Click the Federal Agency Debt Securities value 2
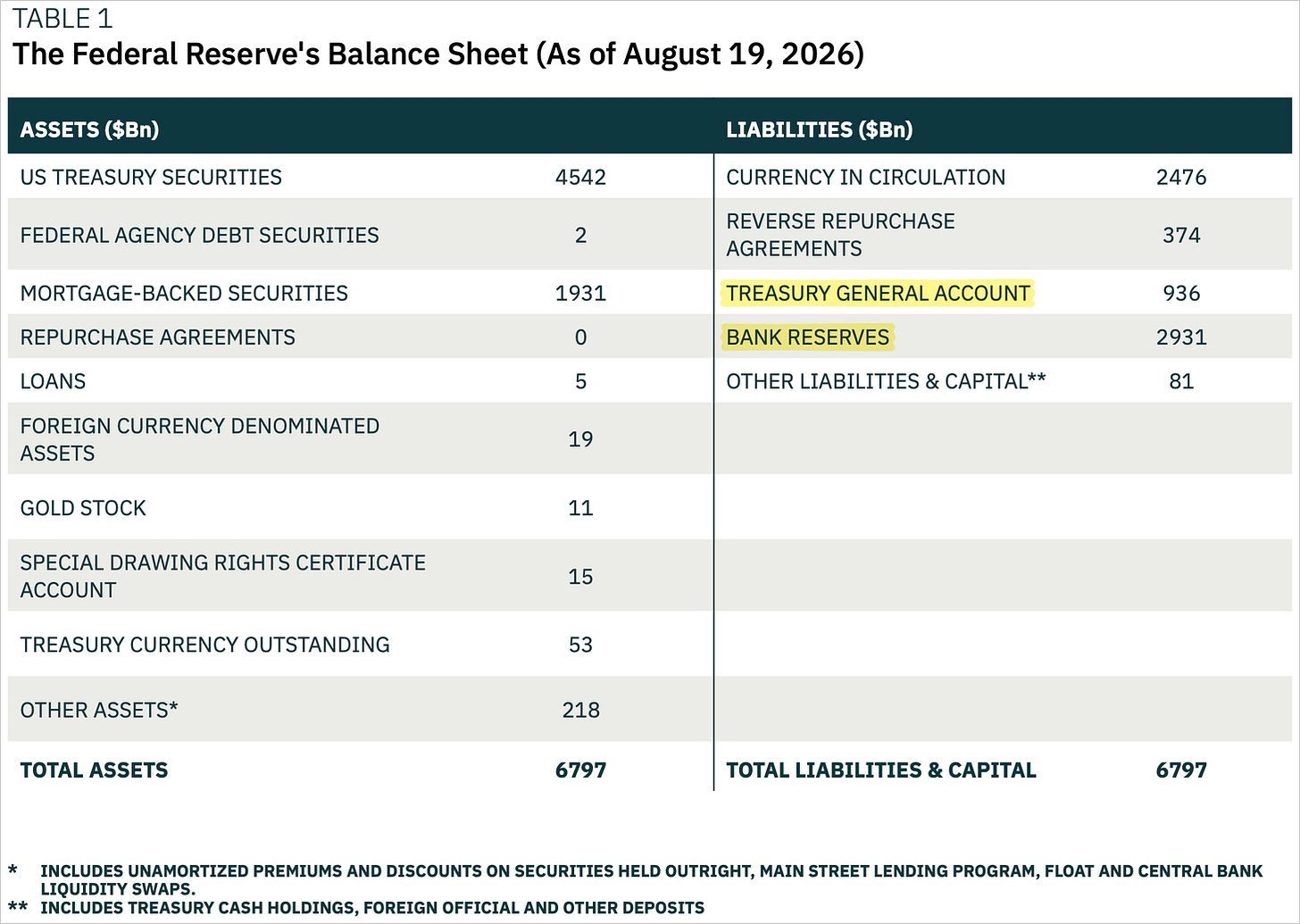1300x924 pixels. 580,235
